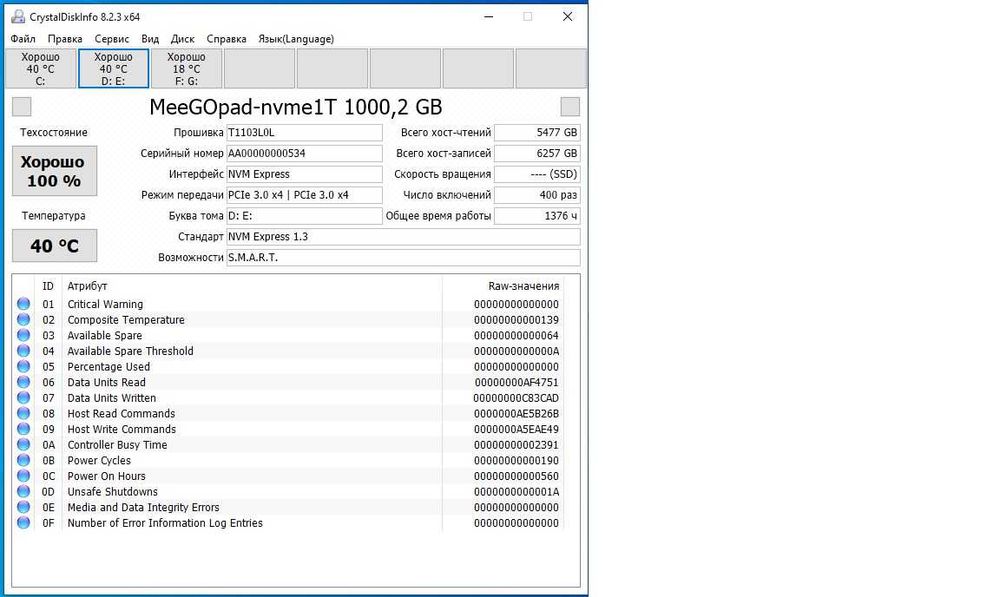Screen dimensions: 1000x597
Task: Open the Диск menu
Action: coord(182,39)
